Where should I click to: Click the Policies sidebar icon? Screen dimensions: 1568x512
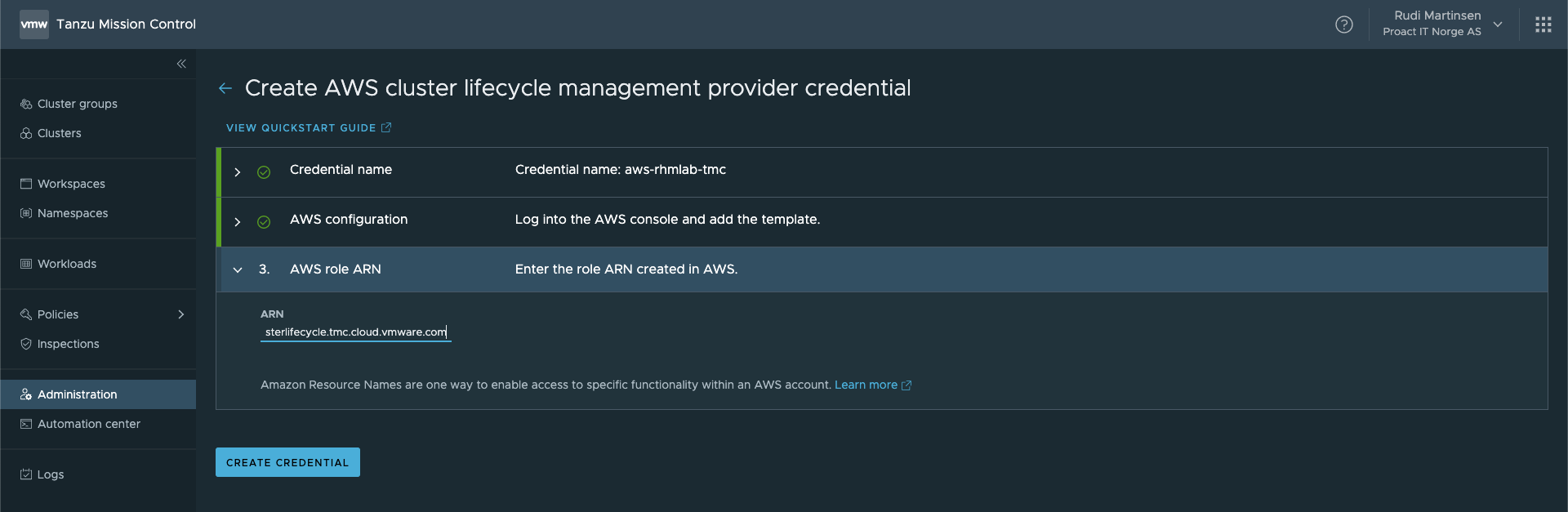click(26, 314)
